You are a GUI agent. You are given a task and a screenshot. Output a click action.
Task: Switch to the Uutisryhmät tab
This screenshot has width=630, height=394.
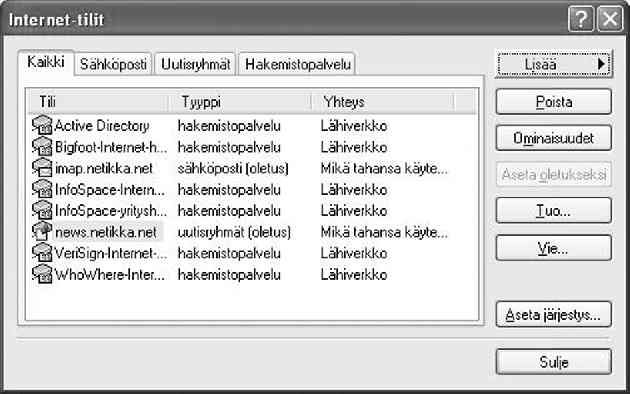click(x=195, y=64)
